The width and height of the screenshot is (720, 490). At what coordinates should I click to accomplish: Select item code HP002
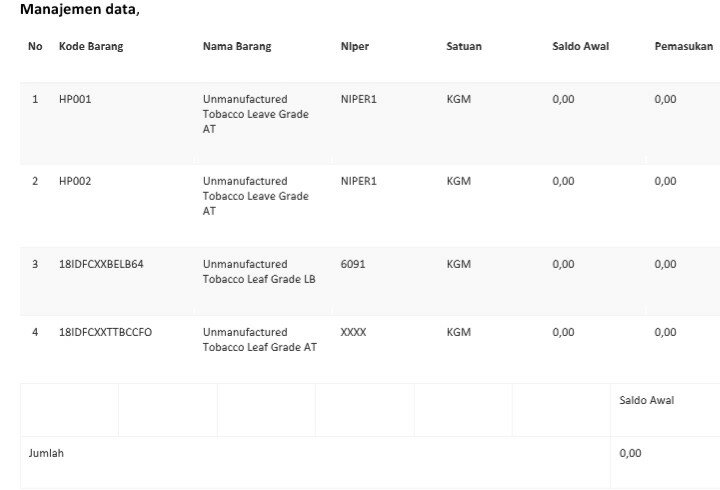pos(75,181)
